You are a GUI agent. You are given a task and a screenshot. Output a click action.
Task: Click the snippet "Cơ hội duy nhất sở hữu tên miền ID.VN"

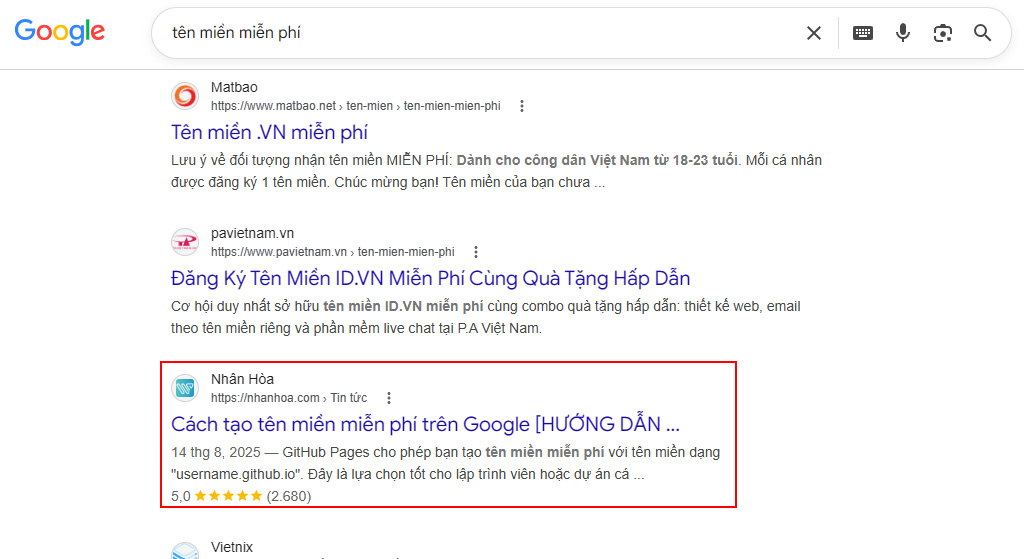click(x=296, y=306)
